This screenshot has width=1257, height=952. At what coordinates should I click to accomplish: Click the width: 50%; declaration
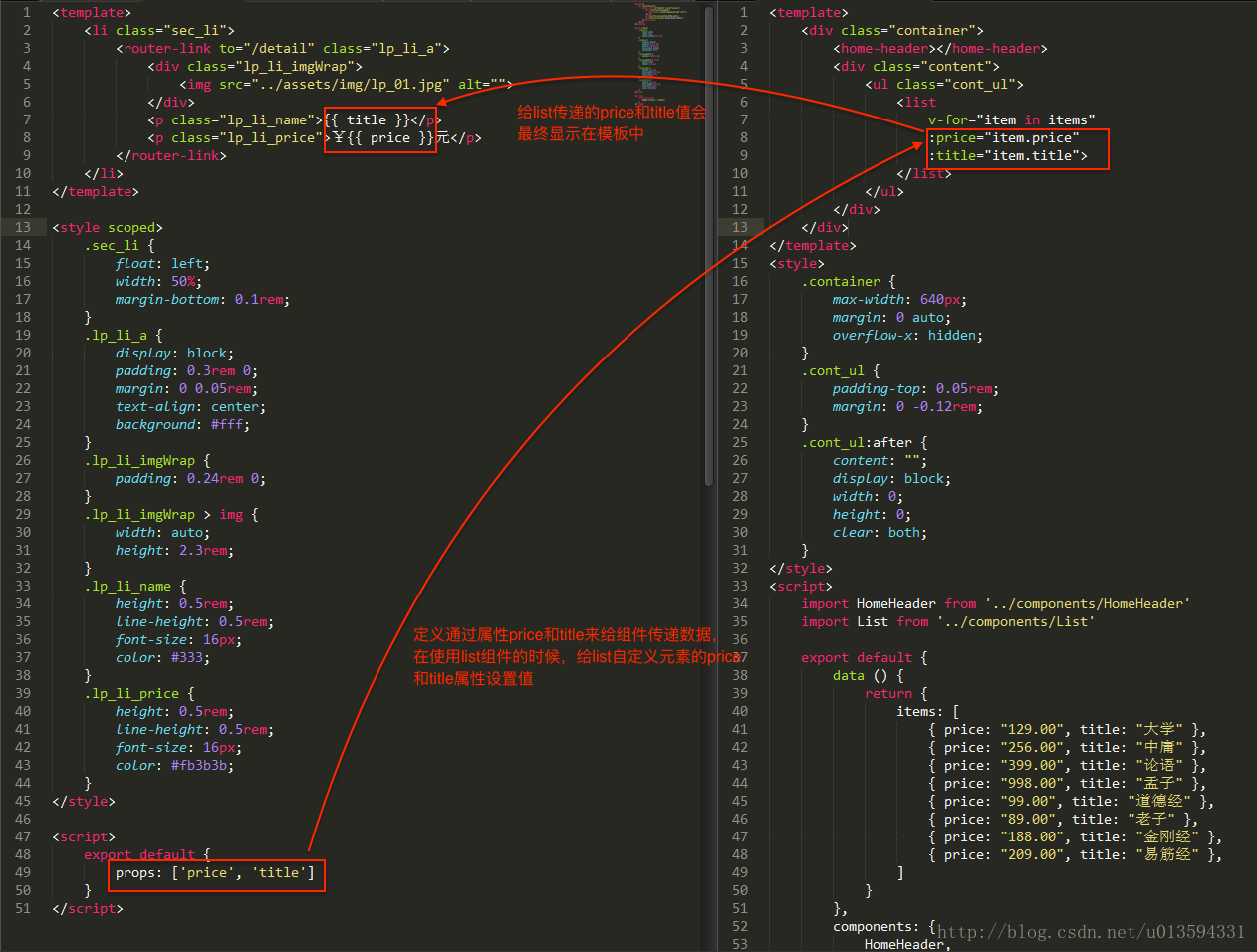[158, 281]
